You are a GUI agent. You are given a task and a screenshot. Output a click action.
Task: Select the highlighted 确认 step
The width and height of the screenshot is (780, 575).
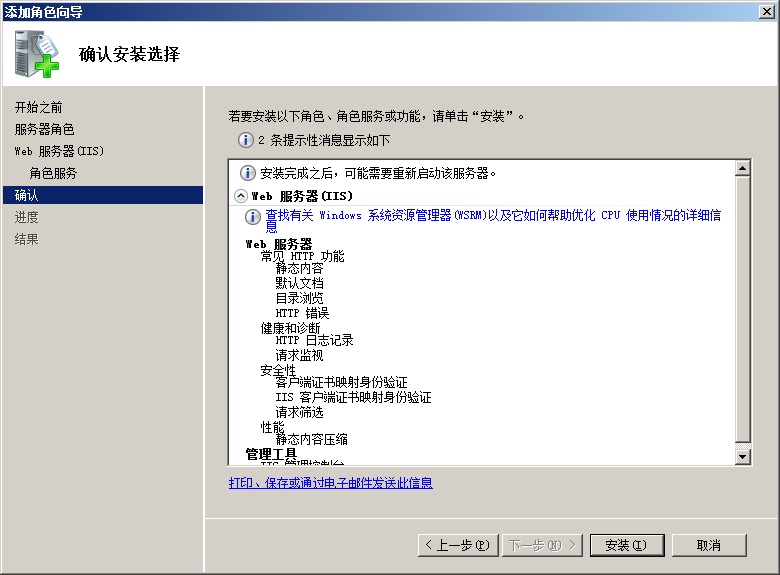tap(103, 195)
